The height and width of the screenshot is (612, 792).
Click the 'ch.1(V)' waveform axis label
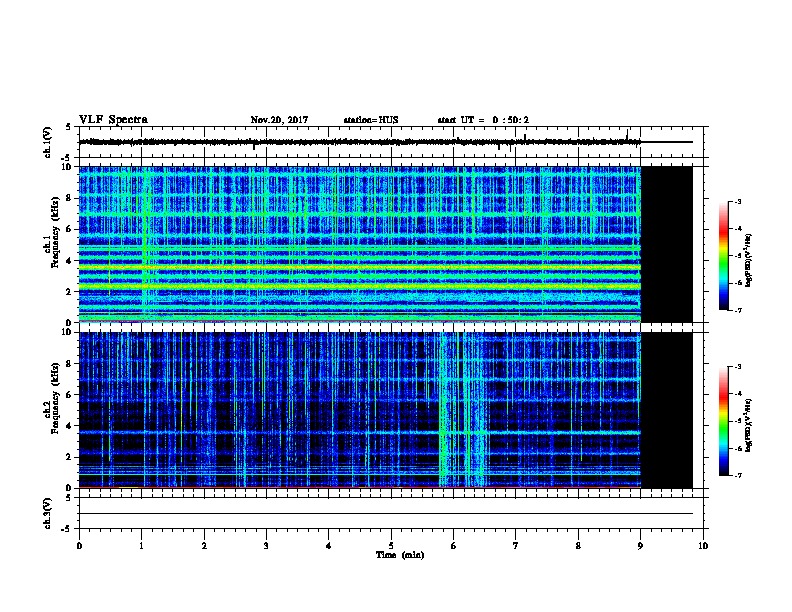[48, 142]
